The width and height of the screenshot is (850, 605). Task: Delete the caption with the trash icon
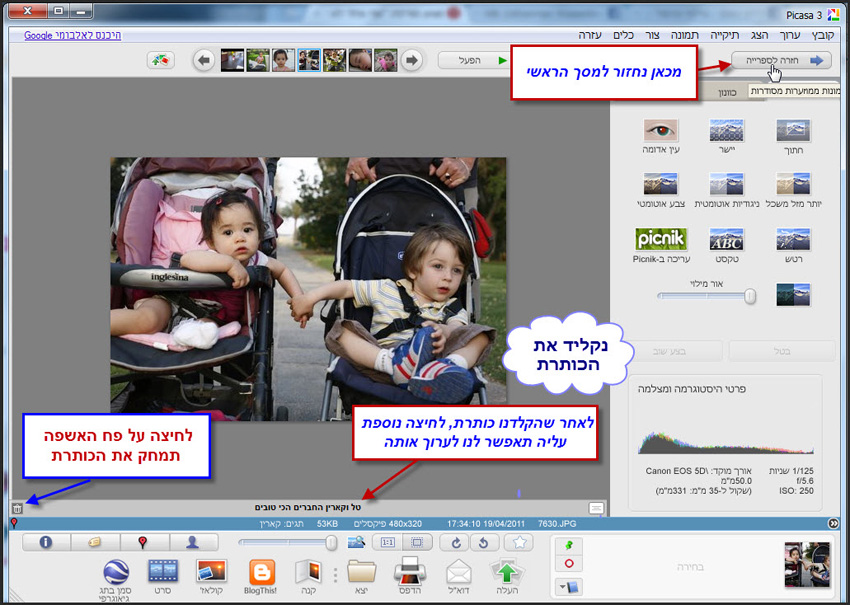[x=17, y=509]
